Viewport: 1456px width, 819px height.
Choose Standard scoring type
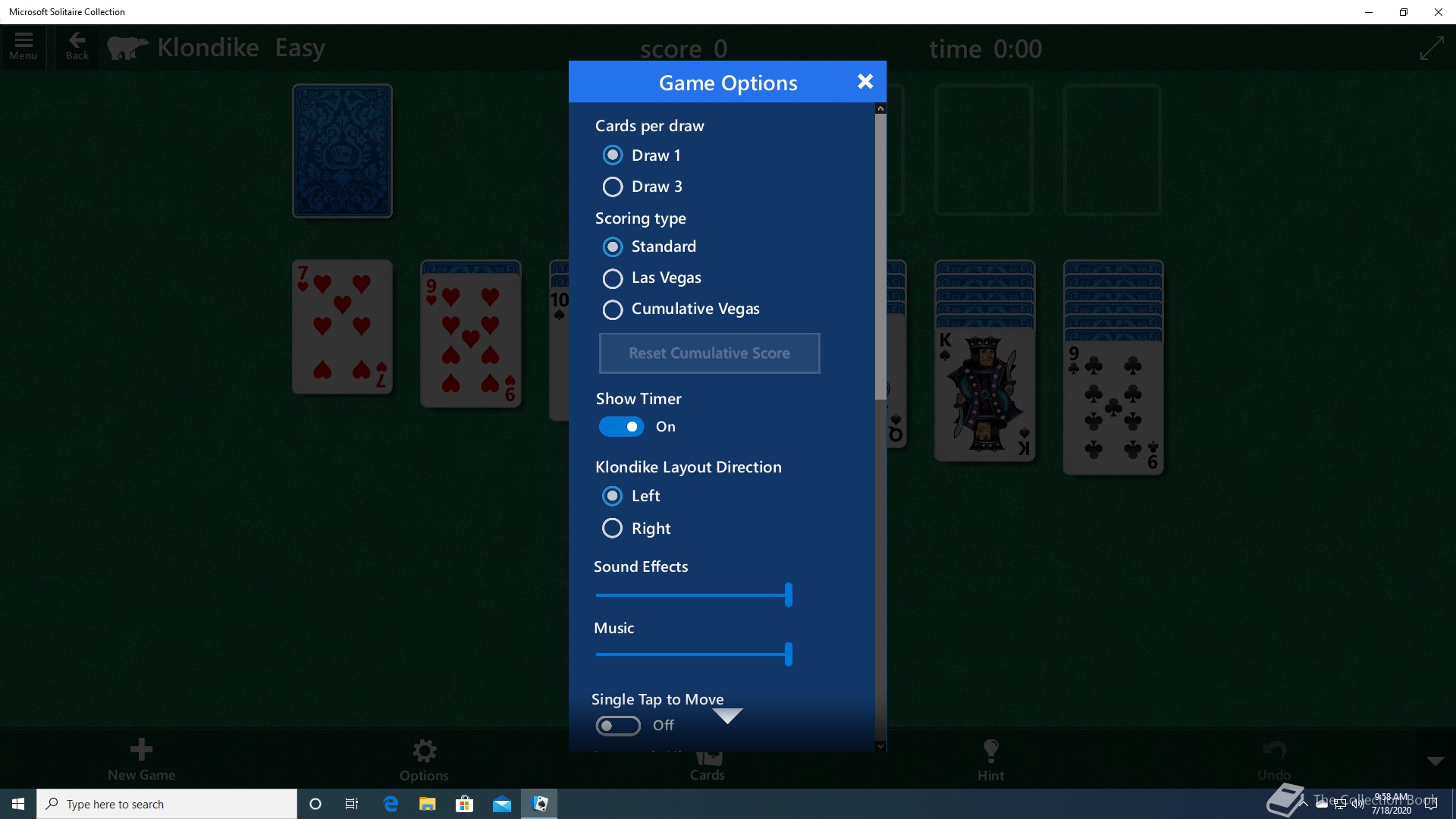649,246
